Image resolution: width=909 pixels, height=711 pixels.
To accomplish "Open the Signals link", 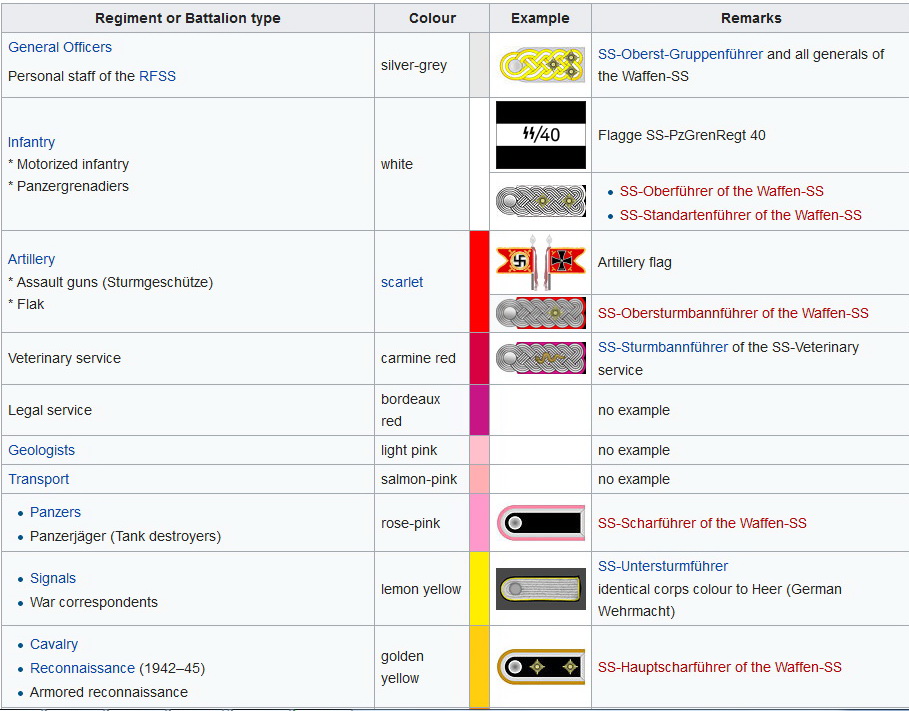I will tap(52, 578).
